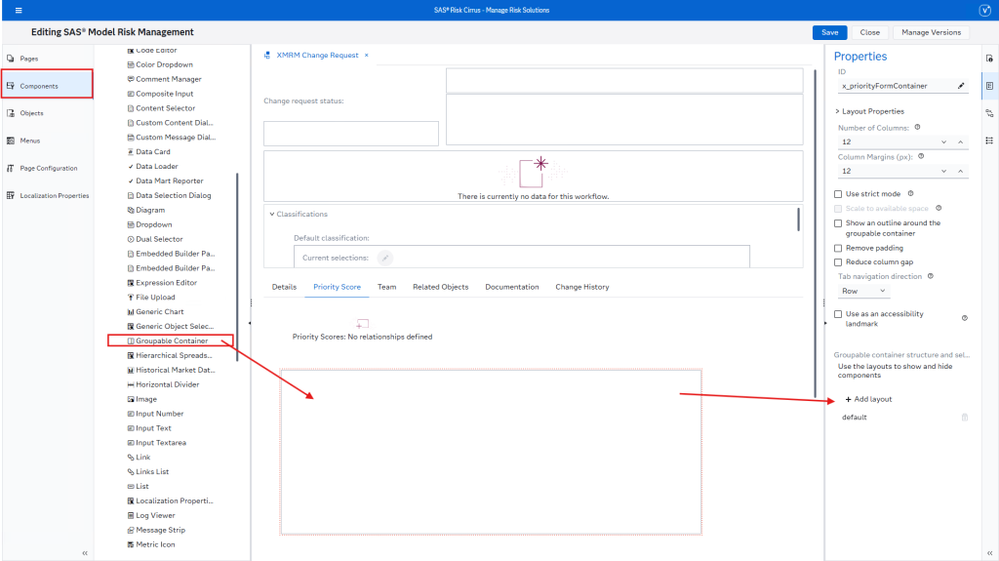
Task: Click the component list vertical scrollbar
Action: 237,267
